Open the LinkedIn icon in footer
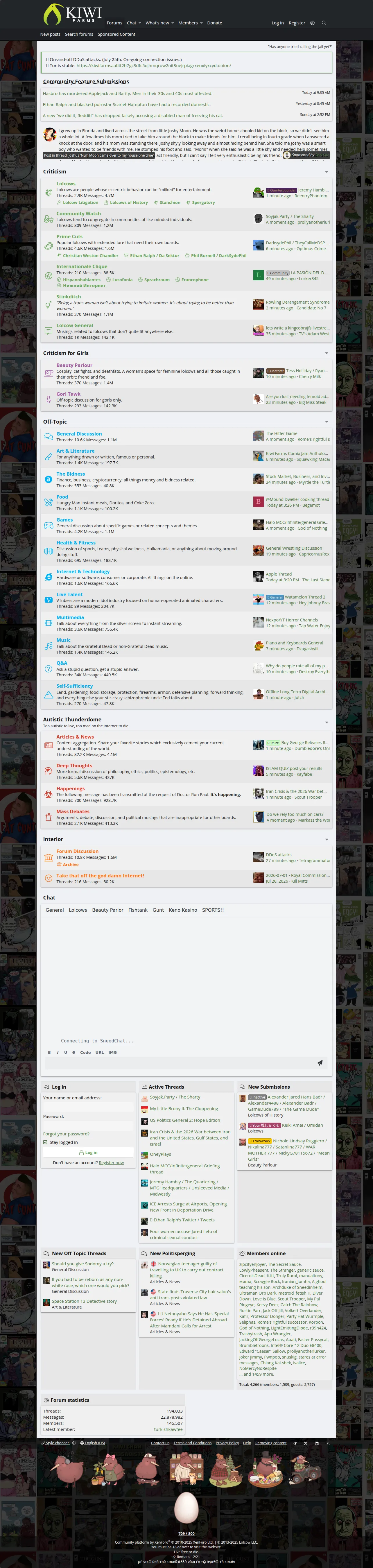The width and height of the screenshot is (373, 1568). pyautogui.click(x=316, y=1443)
